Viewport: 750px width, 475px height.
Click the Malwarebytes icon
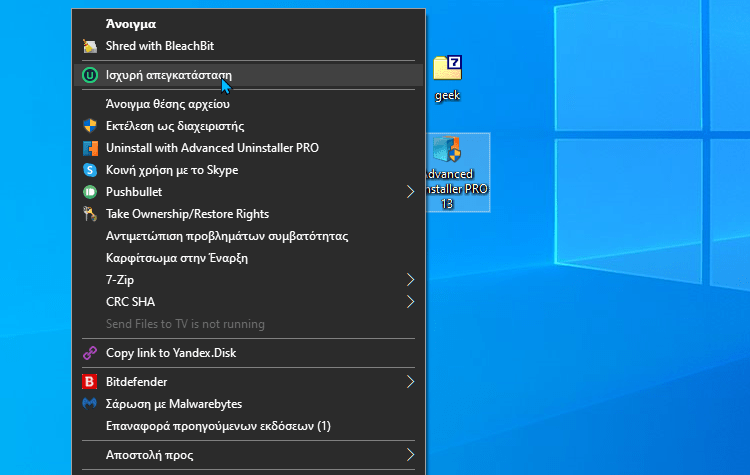90,404
